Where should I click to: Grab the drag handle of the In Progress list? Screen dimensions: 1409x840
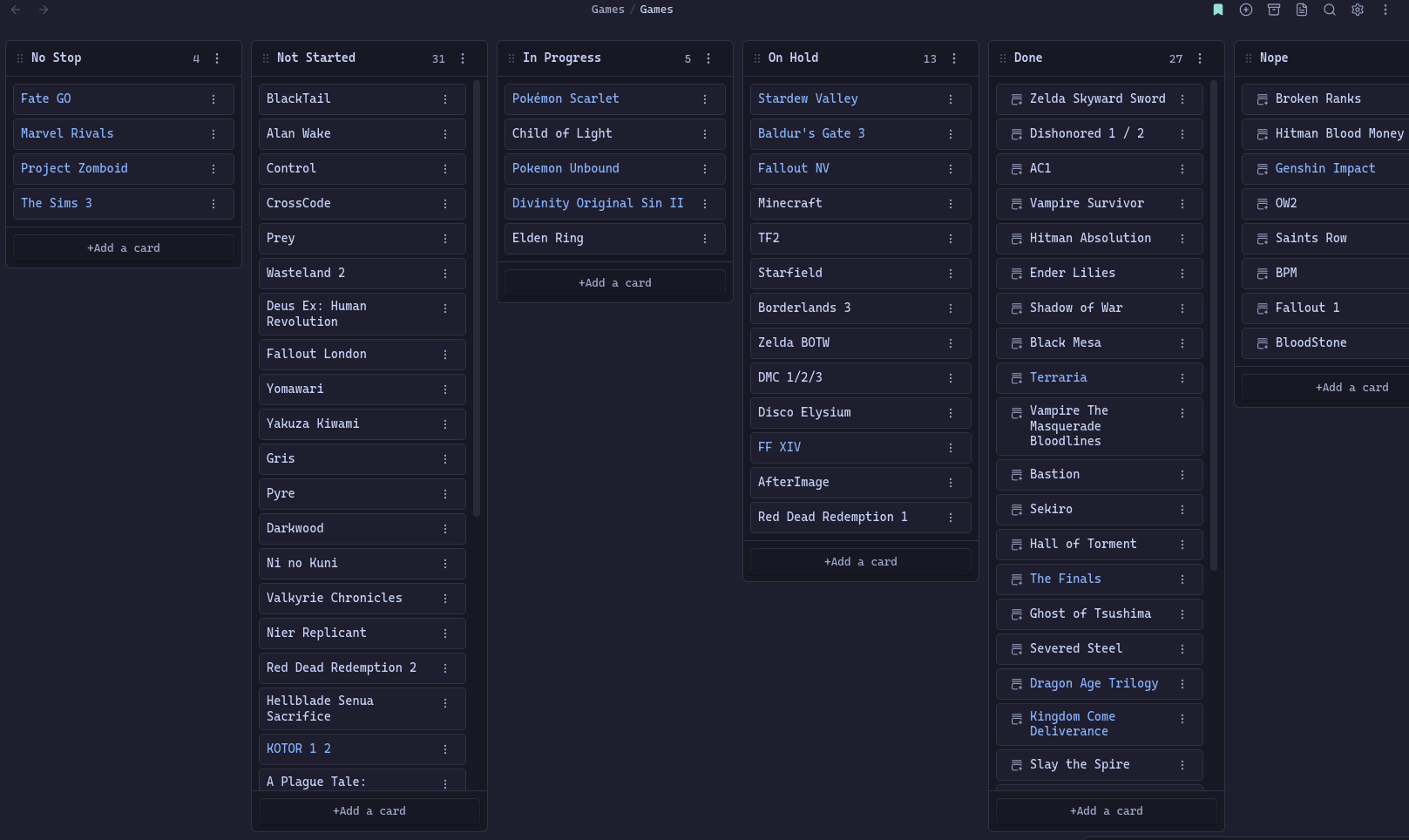pyautogui.click(x=511, y=58)
